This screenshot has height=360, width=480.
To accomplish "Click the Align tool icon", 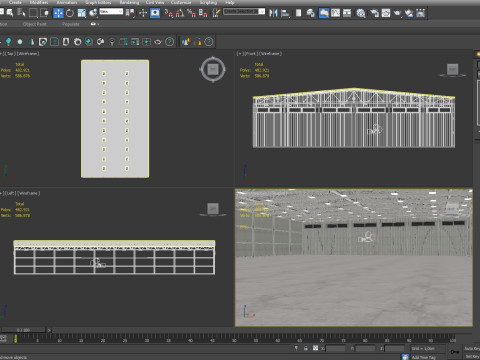I will point(285,13).
